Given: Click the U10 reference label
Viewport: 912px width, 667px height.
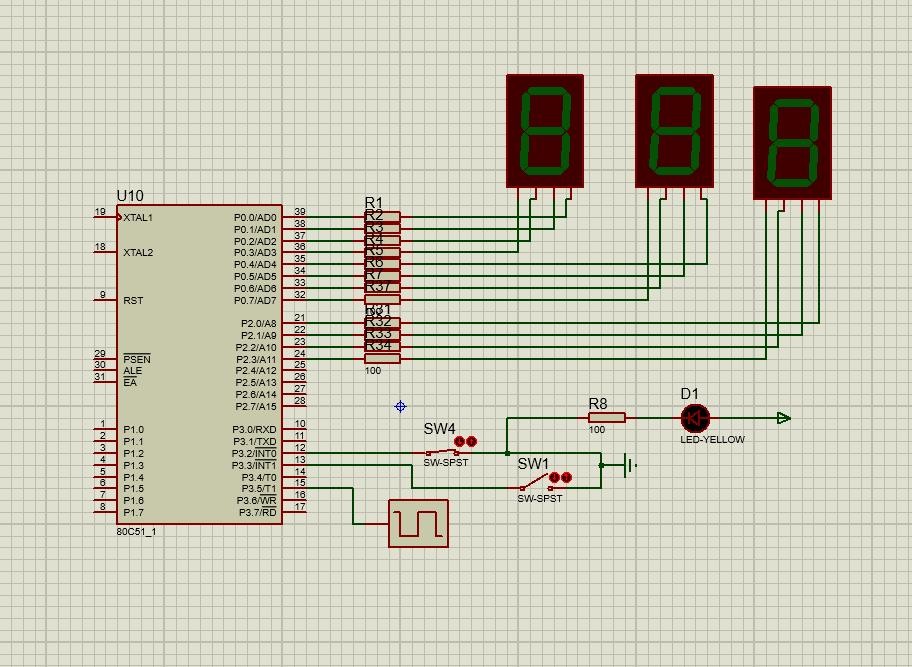Looking at the screenshot, I should pos(130,196).
